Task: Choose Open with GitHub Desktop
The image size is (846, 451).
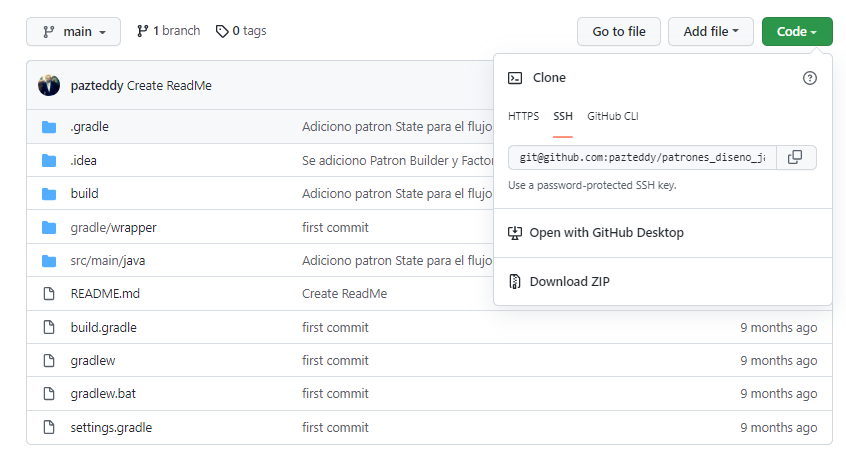Action: 606,233
